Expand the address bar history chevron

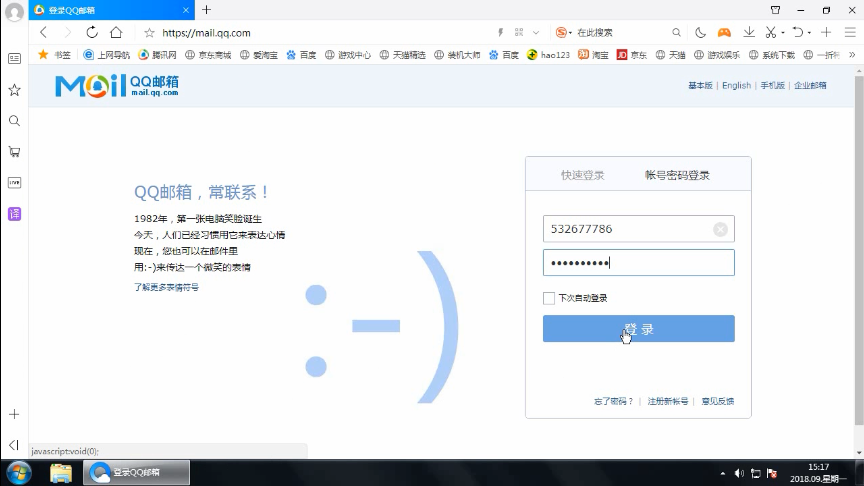(536, 33)
